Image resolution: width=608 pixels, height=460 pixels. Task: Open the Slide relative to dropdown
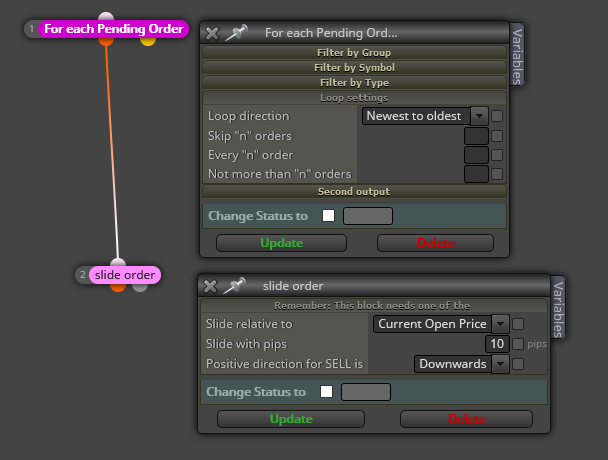pyautogui.click(x=441, y=324)
